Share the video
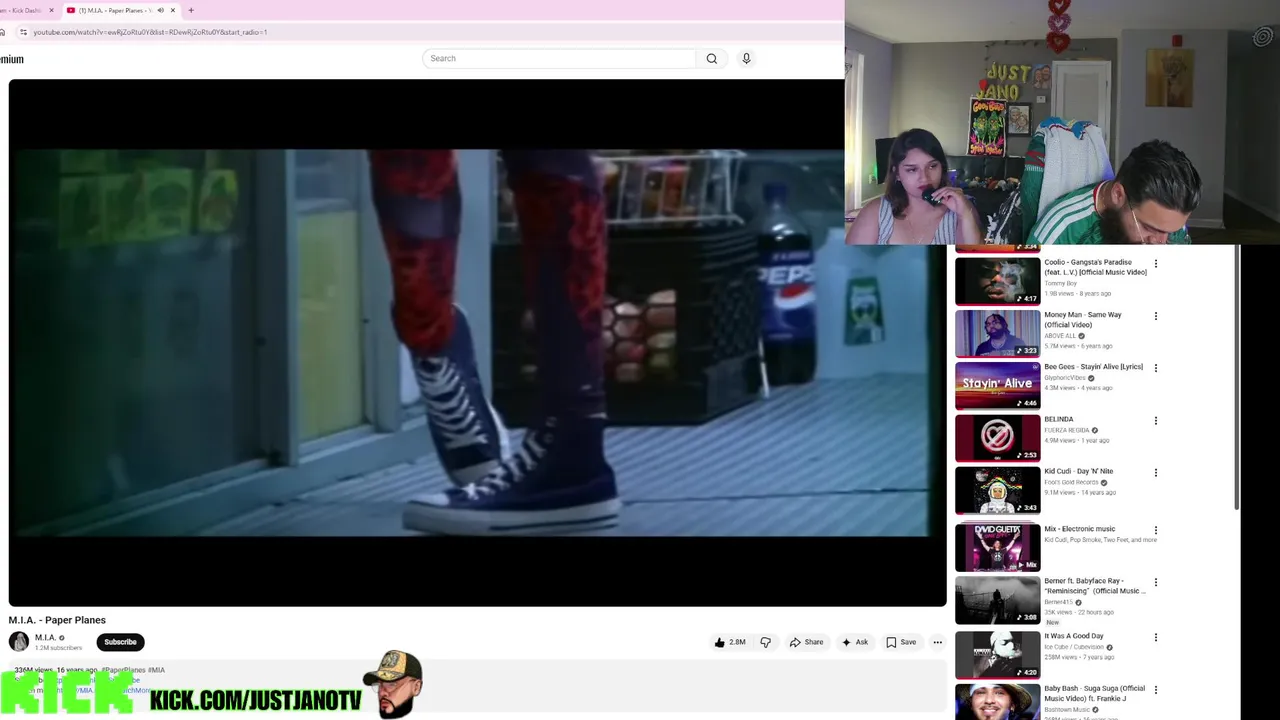1280x720 pixels. pyautogui.click(x=806, y=642)
